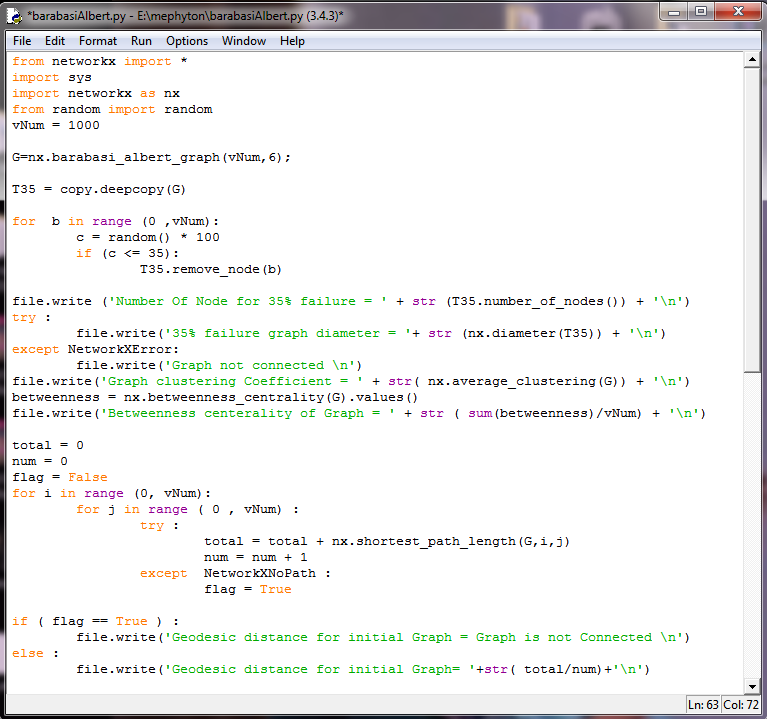This screenshot has height=719, width=767.
Task: Click the Col: 72 status indicator
Action: click(x=740, y=705)
